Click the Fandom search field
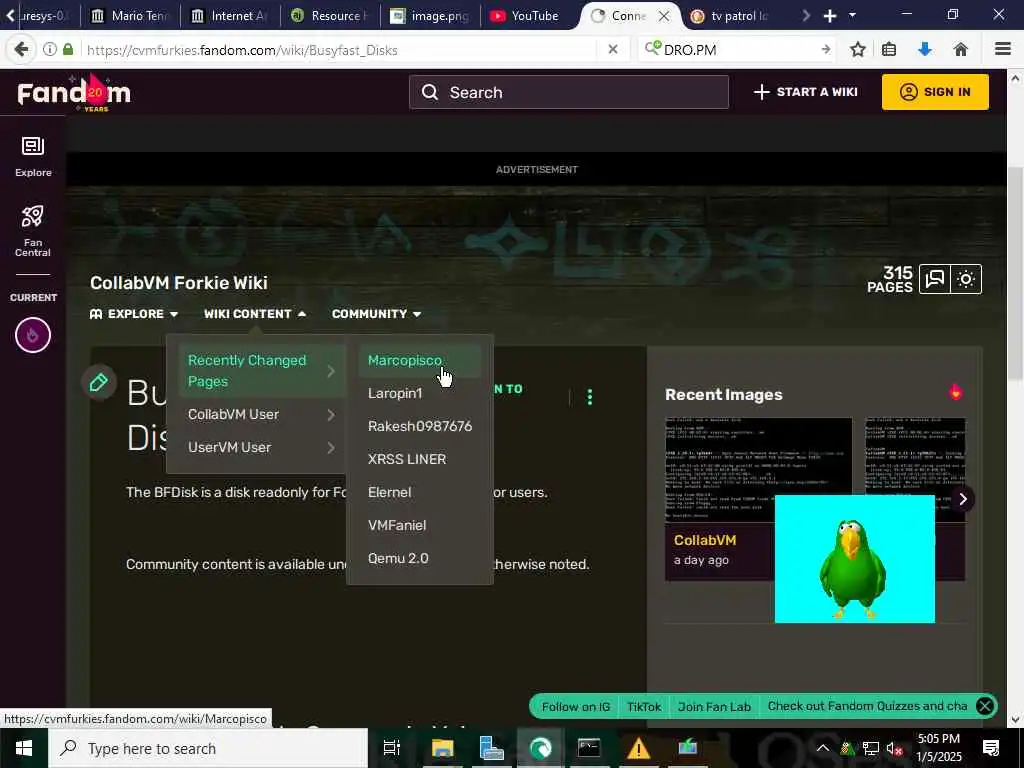The width and height of the screenshot is (1024, 768). 569,92
